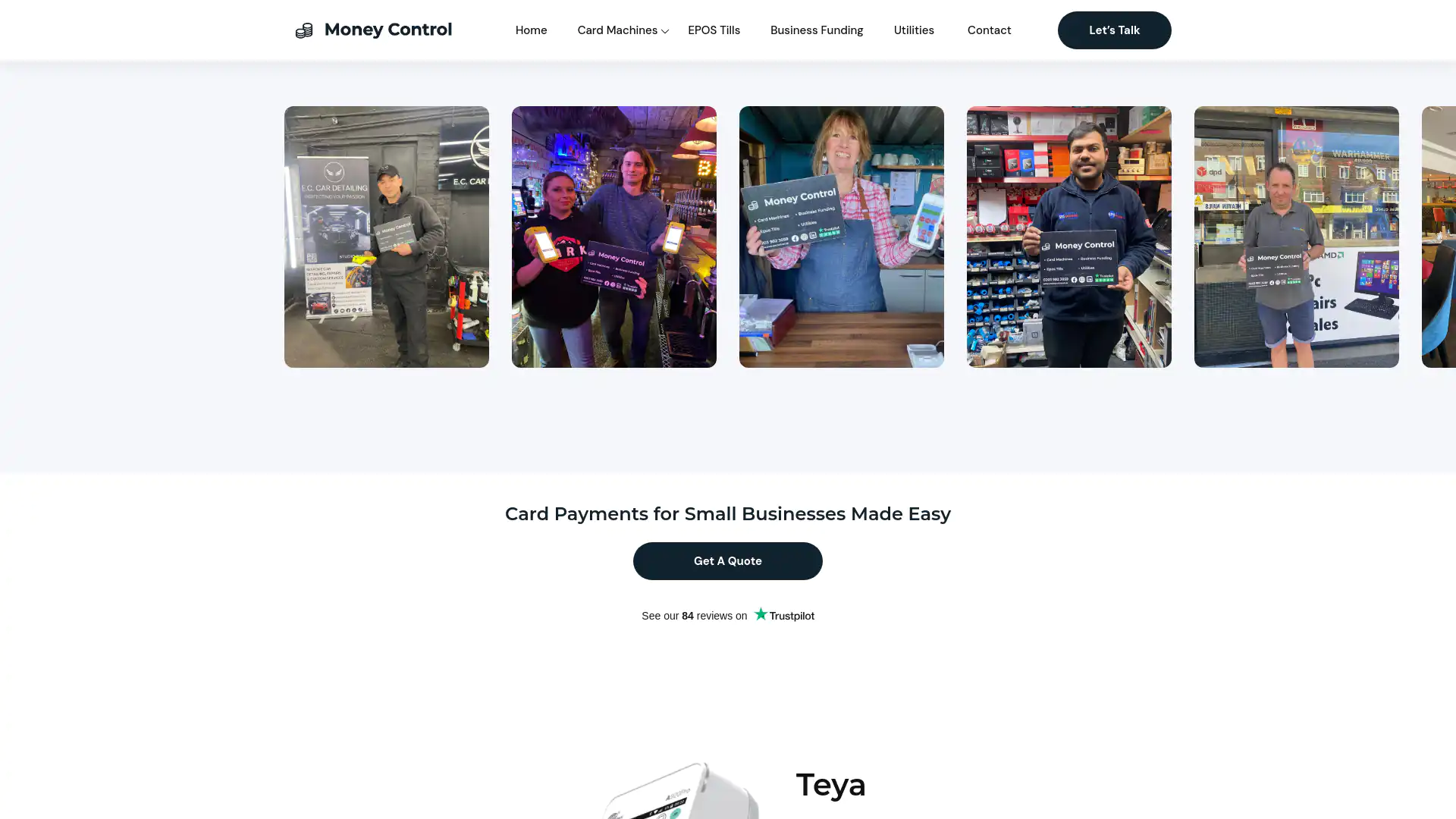Navigate to Business Funding

817,30
